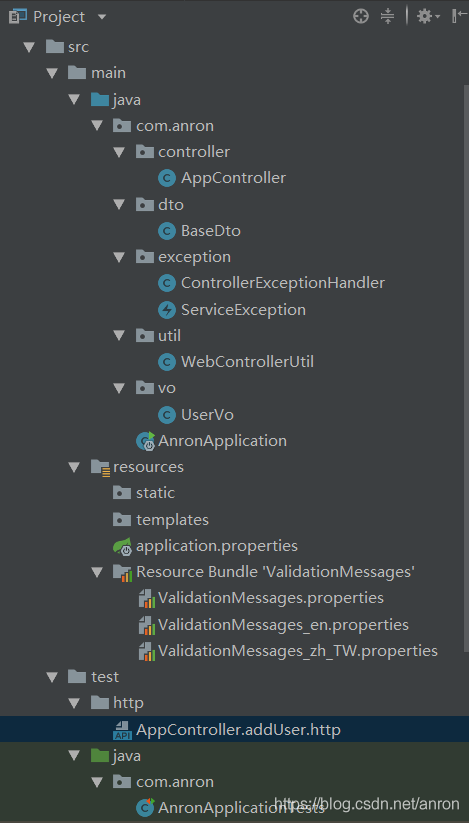The height and width of the screenshot is (823, 469).
Task: Click the AppController.addUser.http API icon
Action: pos(123,730)
